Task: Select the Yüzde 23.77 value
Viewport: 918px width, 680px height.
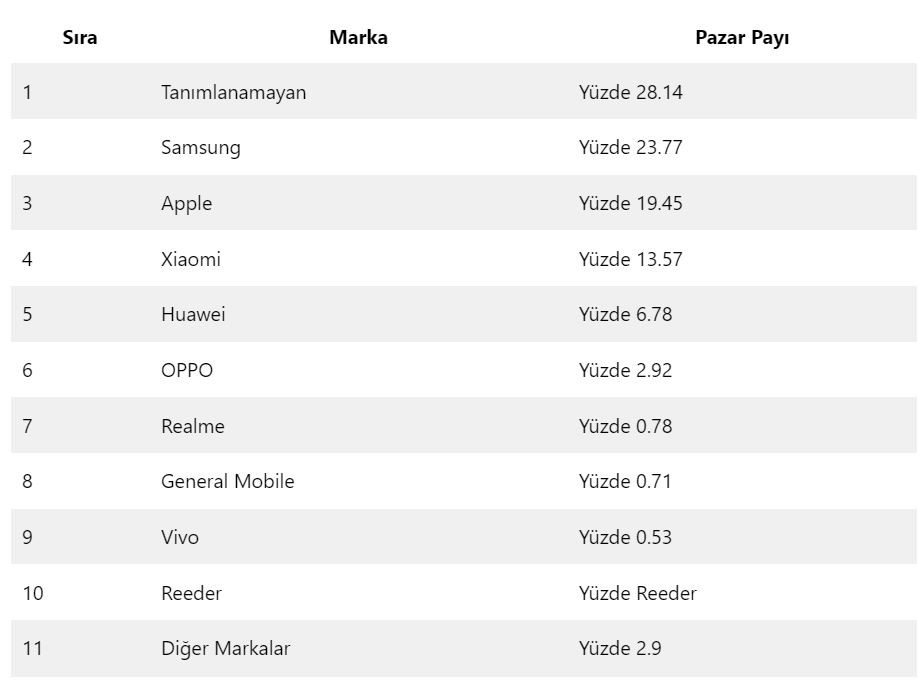Action: point(630,148)
